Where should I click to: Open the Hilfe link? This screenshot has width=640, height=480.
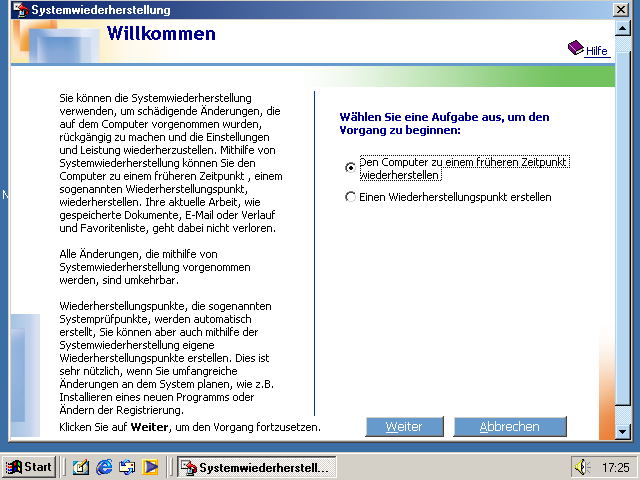click(x=597, y=51)
